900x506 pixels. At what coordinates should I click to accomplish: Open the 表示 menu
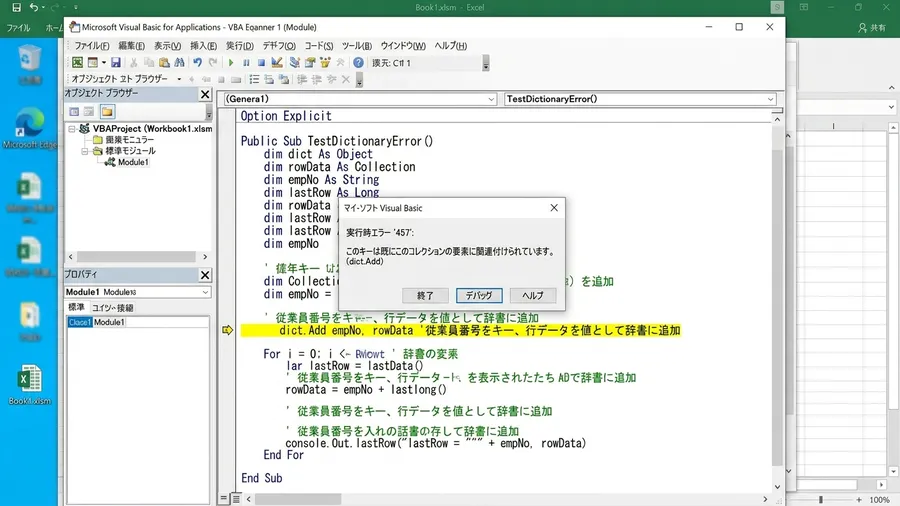point(167,46)
